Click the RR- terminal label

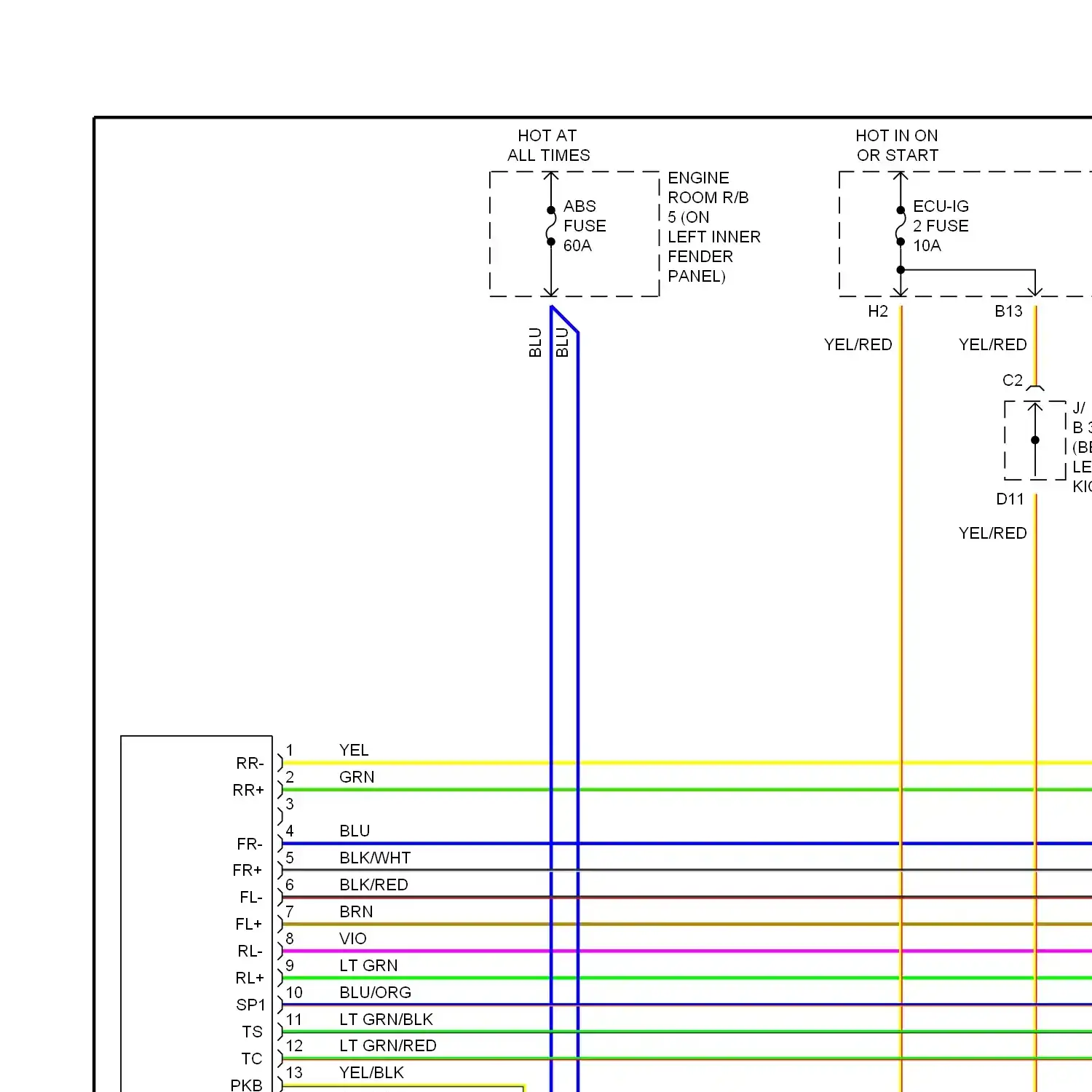[250, 764]
